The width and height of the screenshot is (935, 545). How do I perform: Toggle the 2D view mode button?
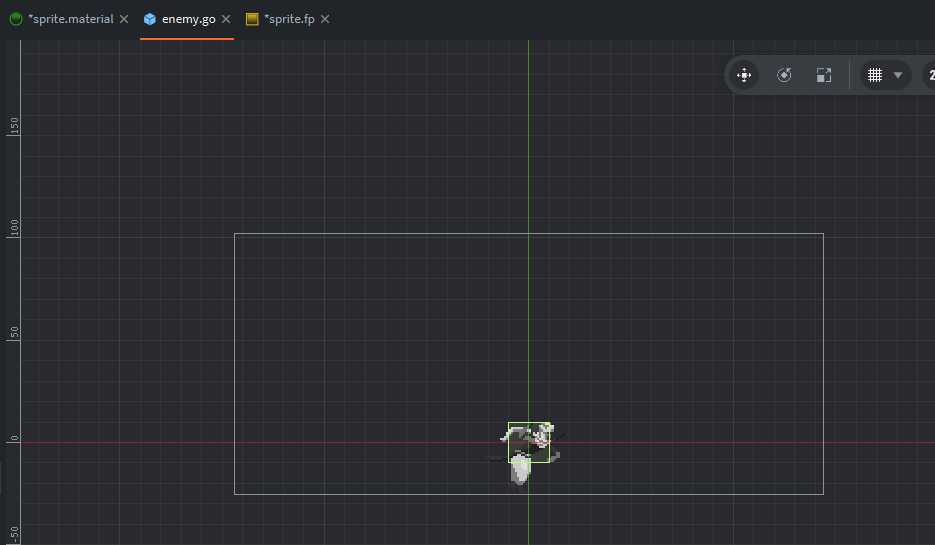click(x=929, y=75)
